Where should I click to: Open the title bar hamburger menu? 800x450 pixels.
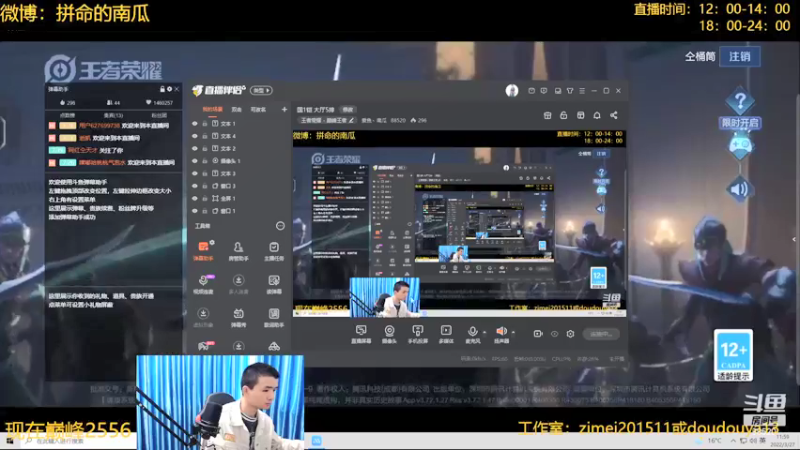[582, 91]
